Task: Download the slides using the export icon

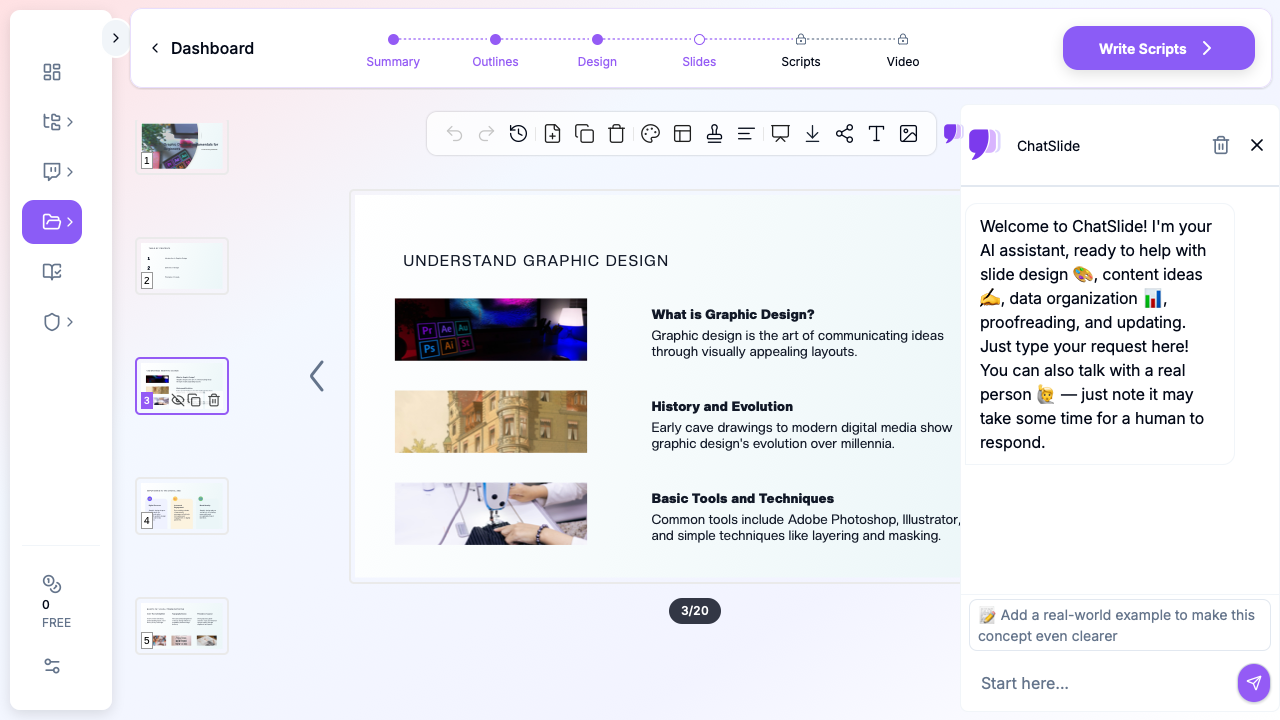Action: pos(812,134)
